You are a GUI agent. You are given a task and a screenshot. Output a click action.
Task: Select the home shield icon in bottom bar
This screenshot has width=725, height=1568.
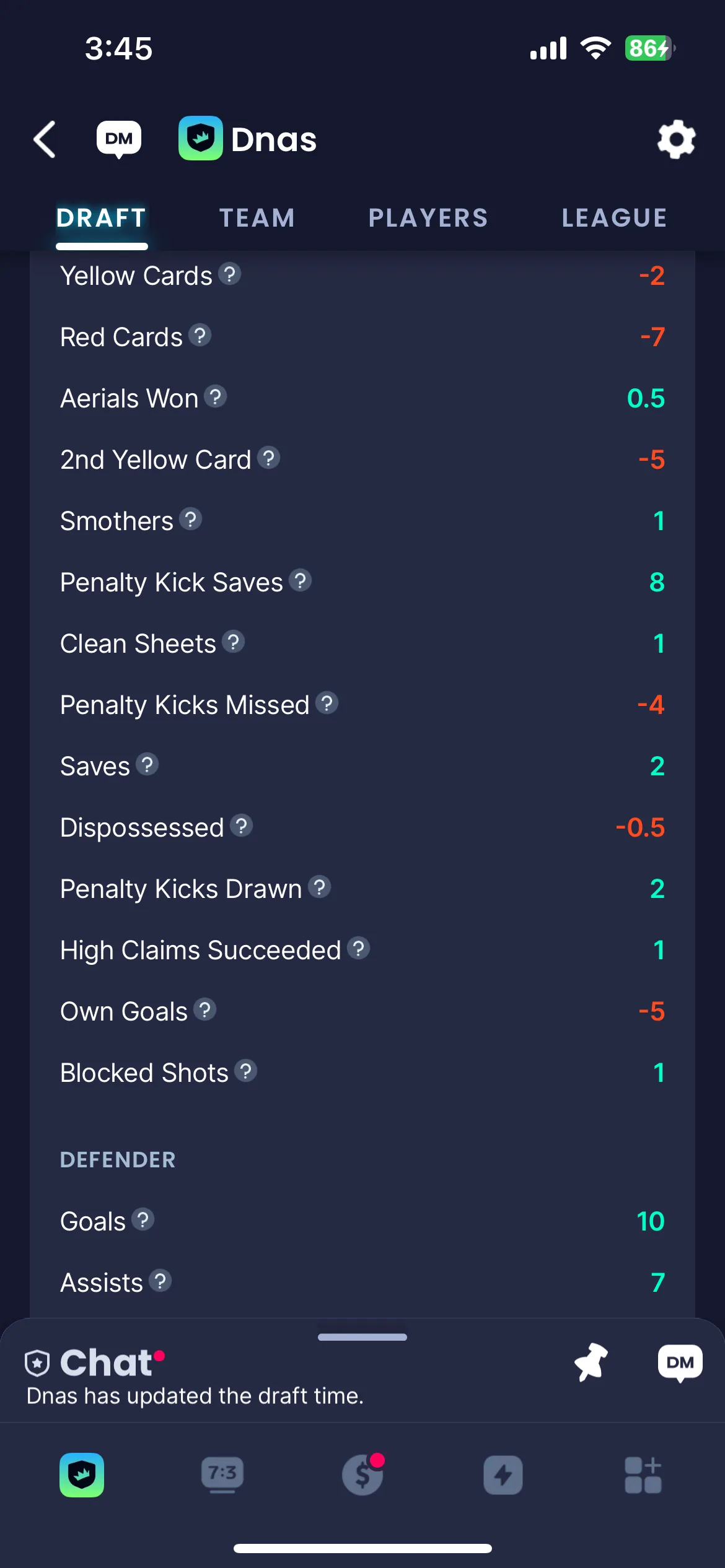[x=82, y=1475]
